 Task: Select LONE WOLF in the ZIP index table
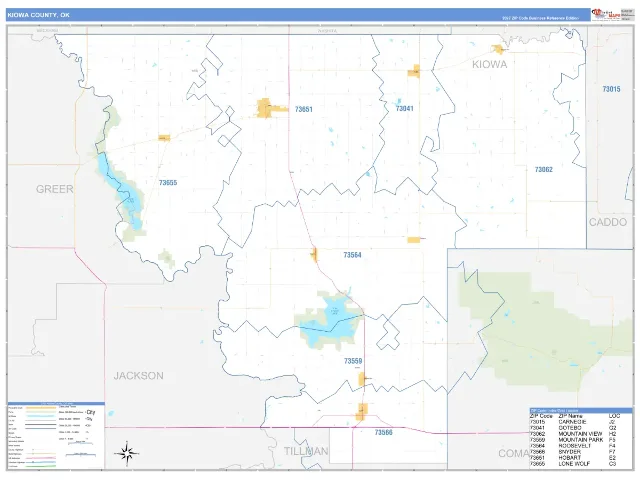click(x=574, y=464)
